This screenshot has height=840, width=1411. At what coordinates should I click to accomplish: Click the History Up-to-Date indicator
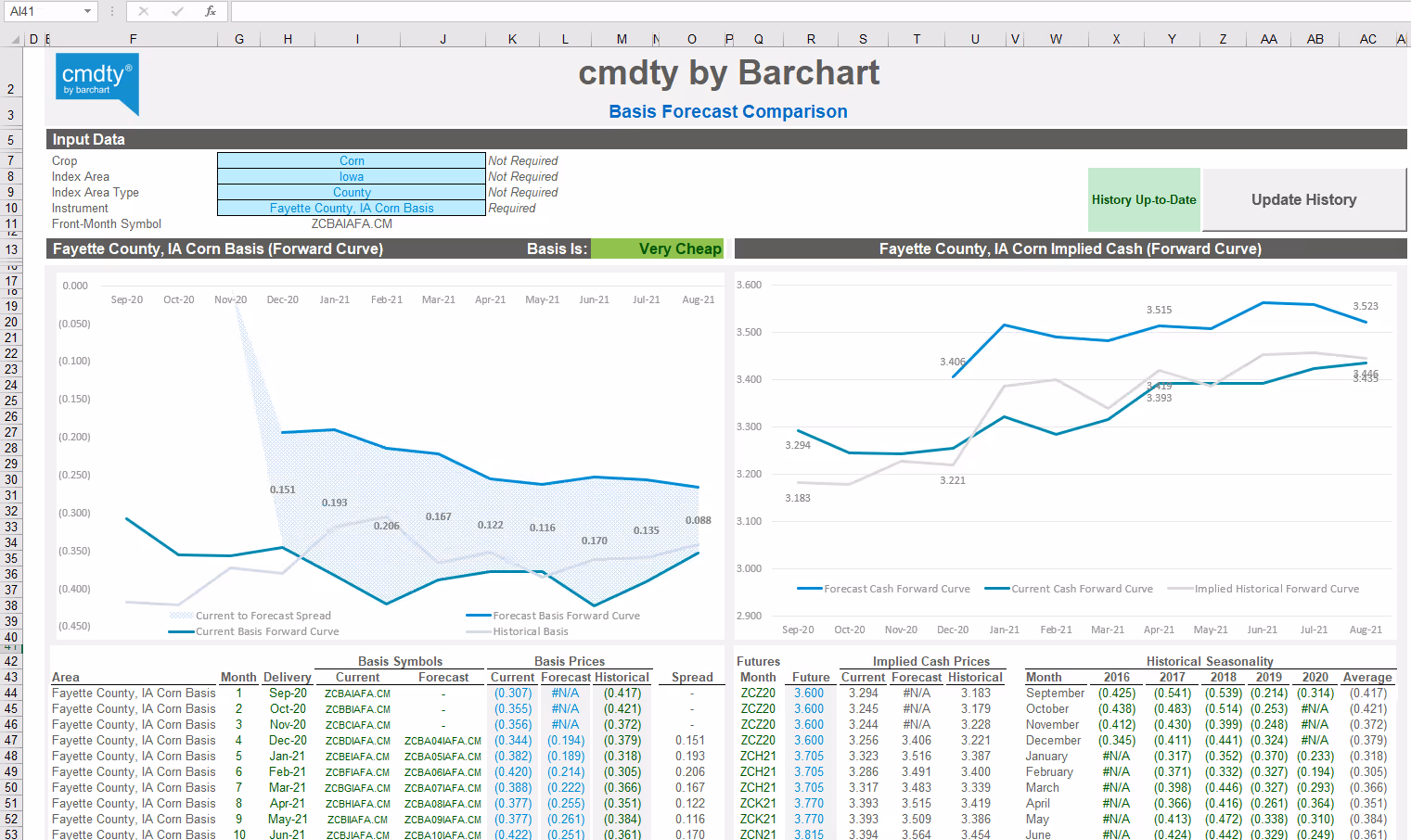pos(1144,199)
